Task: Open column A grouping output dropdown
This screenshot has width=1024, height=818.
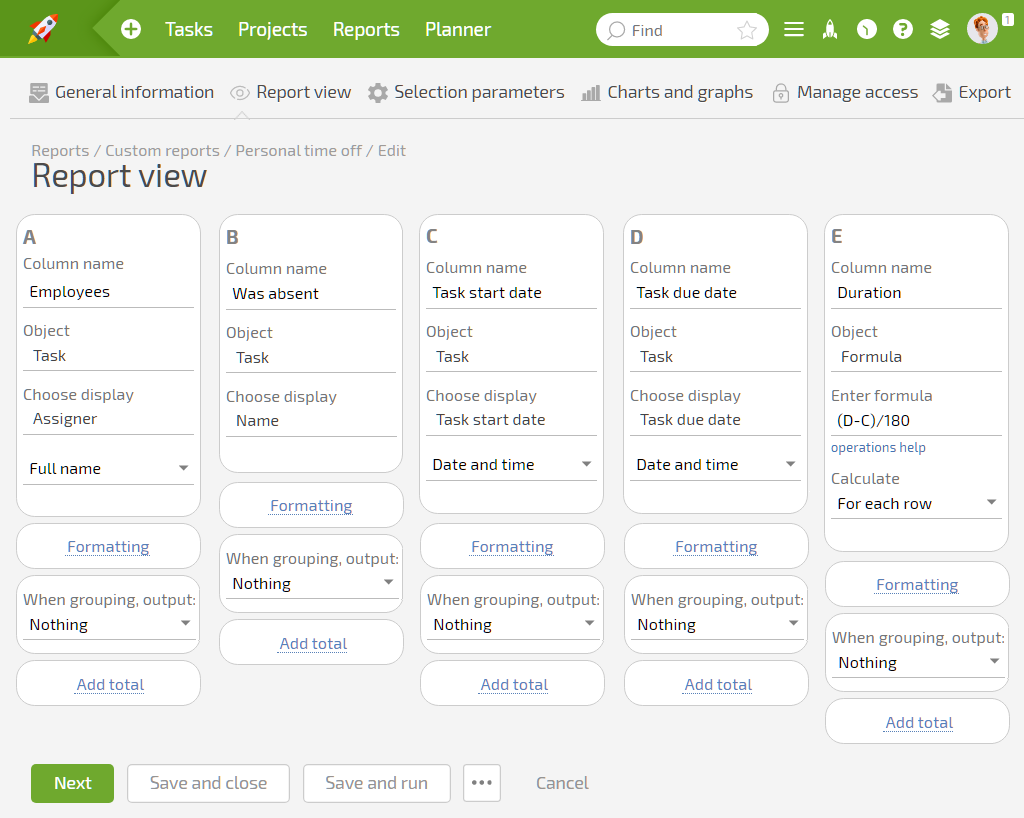Action: tap(108, 625)
